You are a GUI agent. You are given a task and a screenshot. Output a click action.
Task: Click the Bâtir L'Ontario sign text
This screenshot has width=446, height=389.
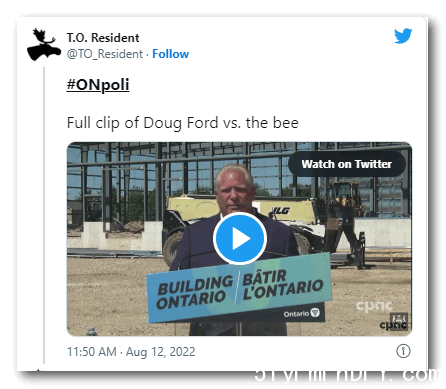(x=283, y=284)
